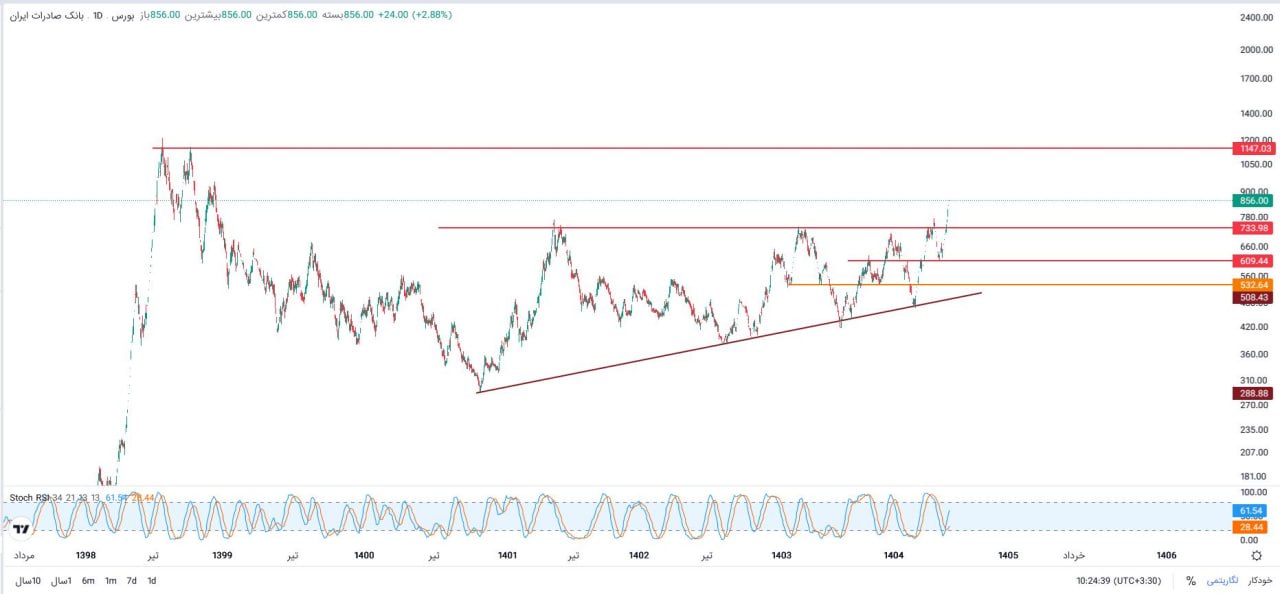Click the 2400.00 price scale value
This screenshot has height=594, width=1280.
pyautogui.click(x=1255, y=18)
